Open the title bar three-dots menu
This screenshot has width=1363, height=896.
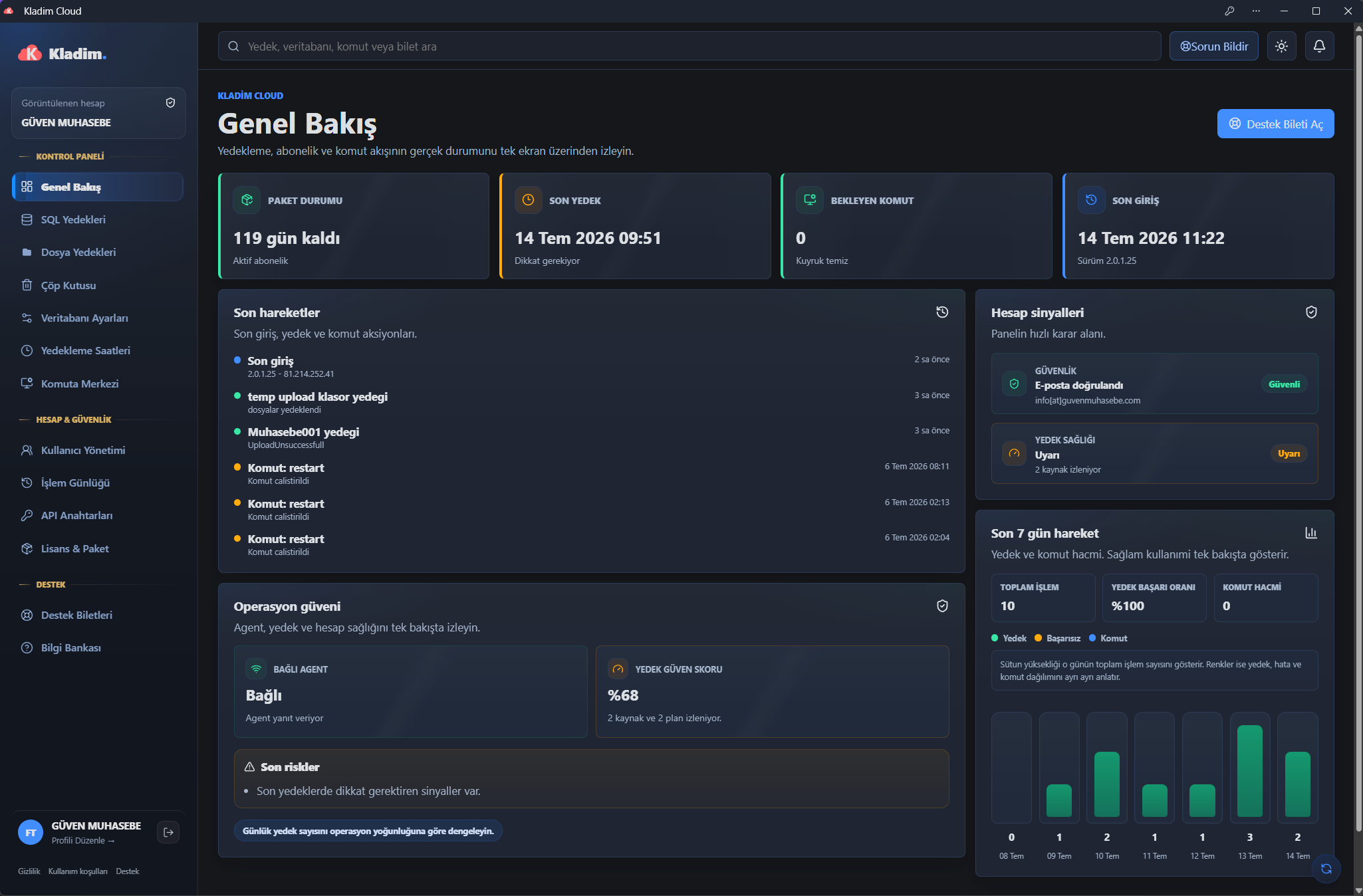1256,11
